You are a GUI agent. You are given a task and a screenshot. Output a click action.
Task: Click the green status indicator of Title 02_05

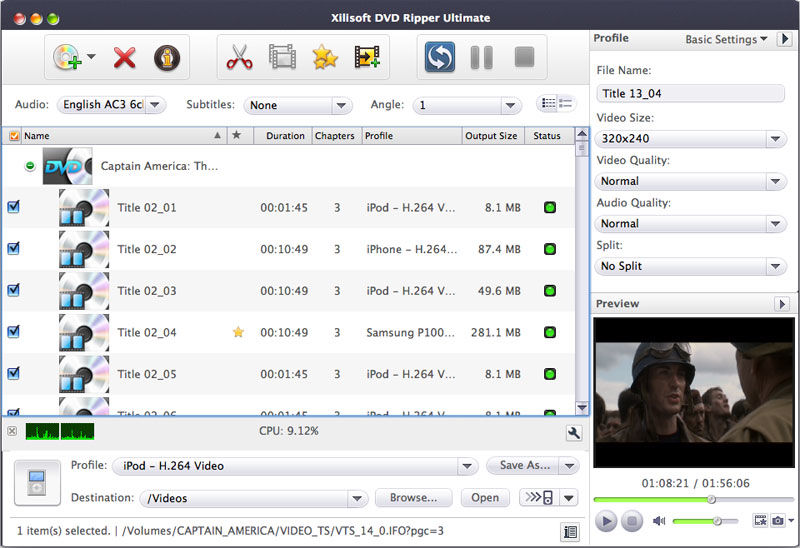click(549, 374)
